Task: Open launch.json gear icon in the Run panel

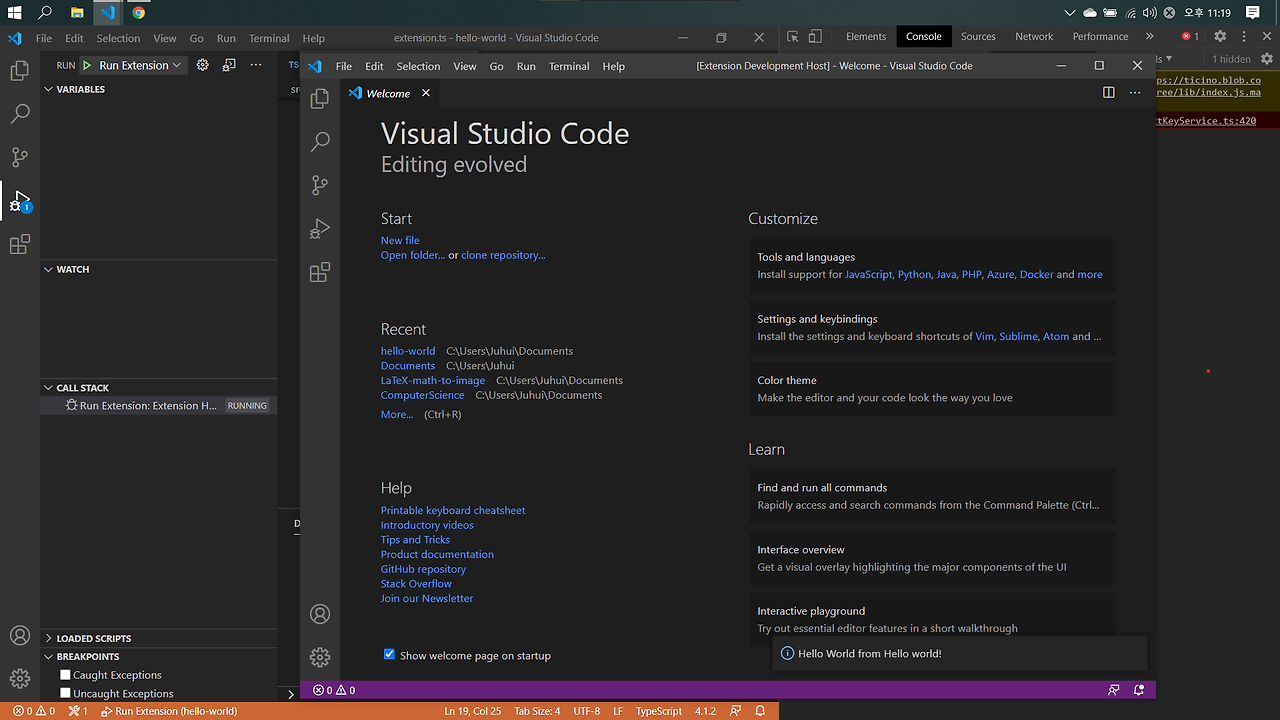Action: [x=202, y=65]
